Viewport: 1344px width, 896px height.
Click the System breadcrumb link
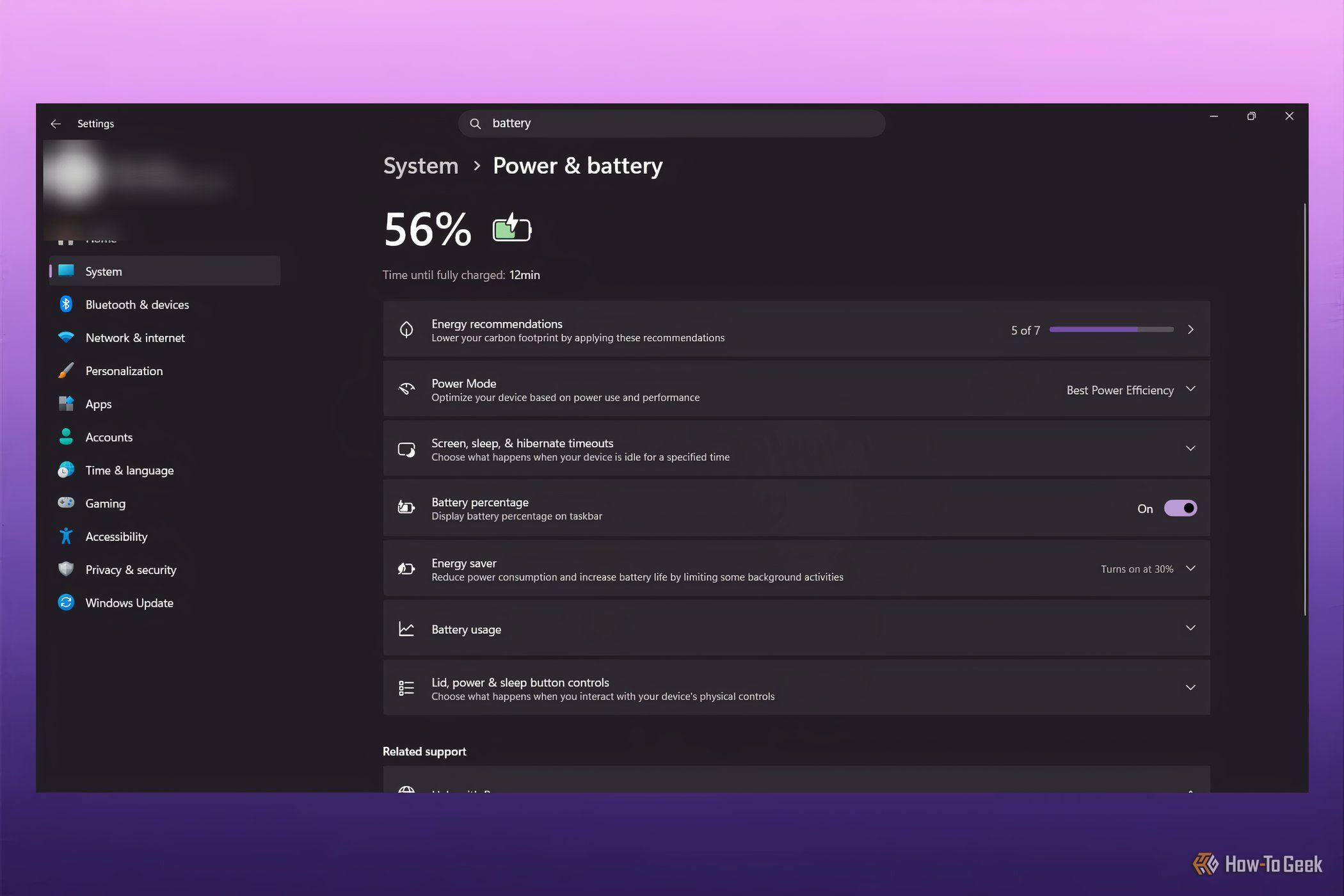(420, 166)
